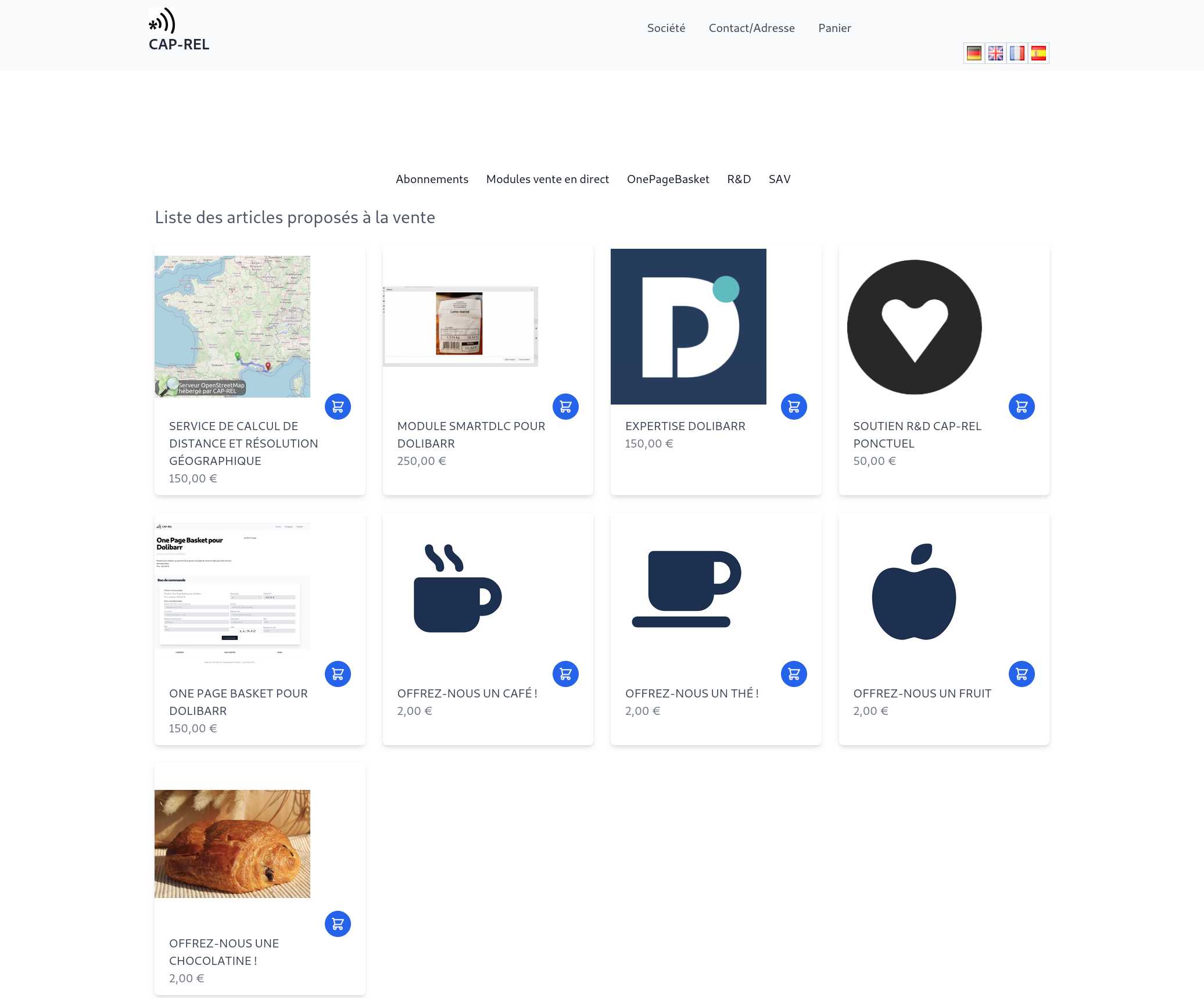Open the tea cup on saucer image
1204x998 pixels.
tap(687, 588)
